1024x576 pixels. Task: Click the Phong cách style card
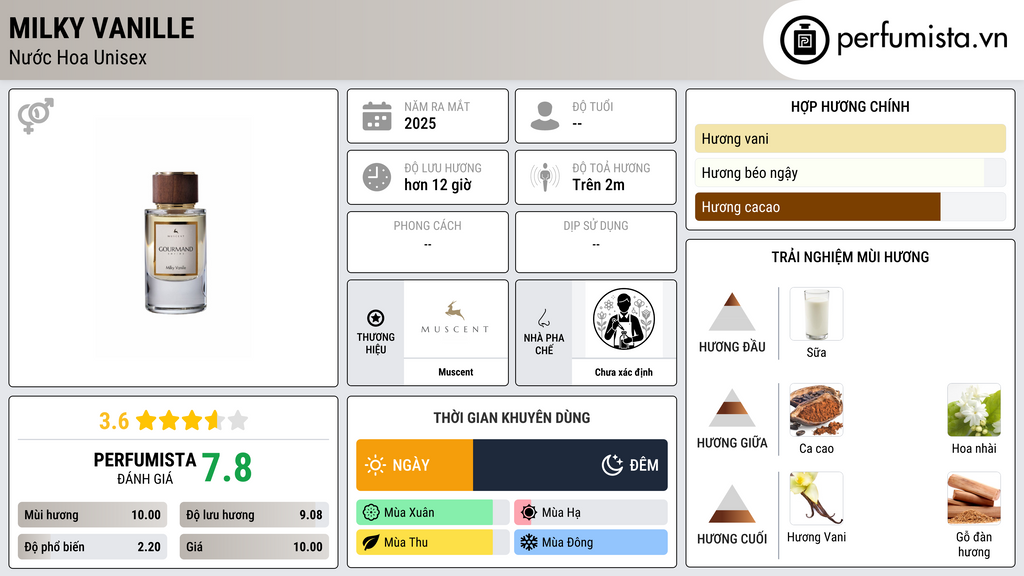(428, 242)
